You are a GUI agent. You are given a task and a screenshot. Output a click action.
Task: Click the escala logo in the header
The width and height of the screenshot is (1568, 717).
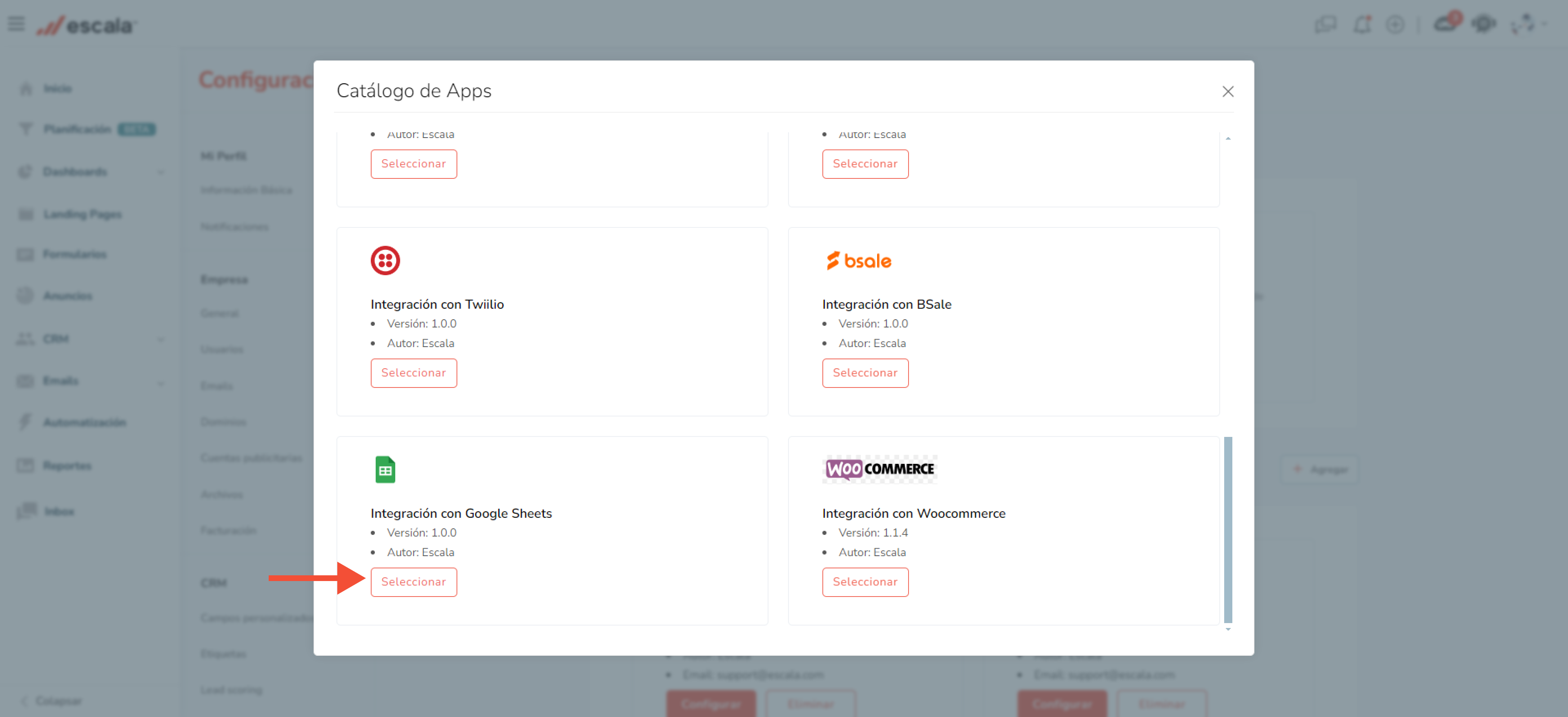87,25
